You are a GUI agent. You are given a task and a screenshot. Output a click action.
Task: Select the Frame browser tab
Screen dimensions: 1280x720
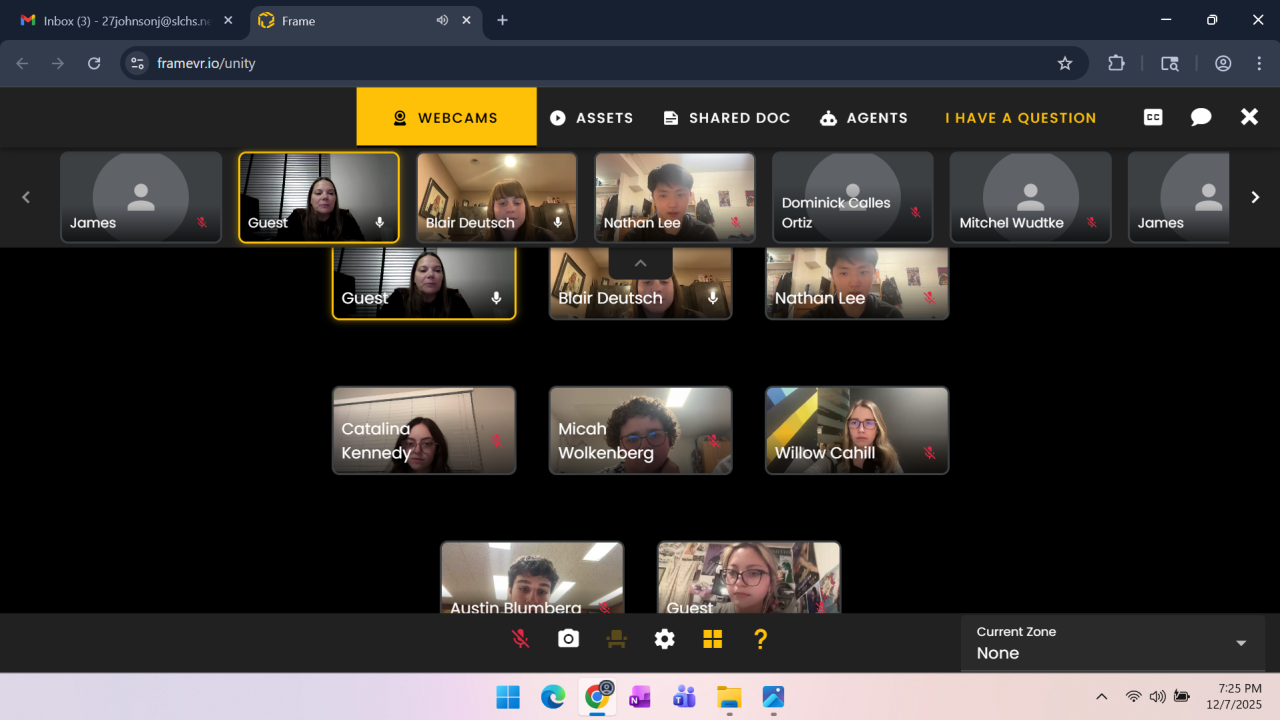tap(366, 20)
